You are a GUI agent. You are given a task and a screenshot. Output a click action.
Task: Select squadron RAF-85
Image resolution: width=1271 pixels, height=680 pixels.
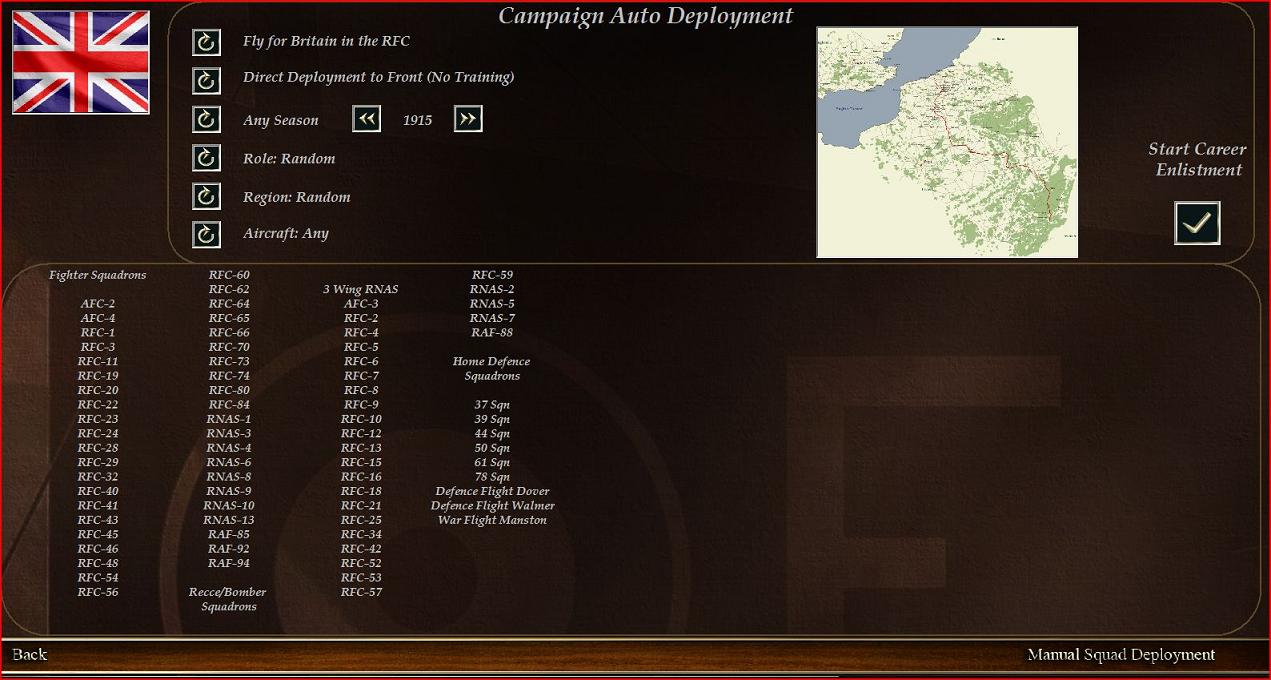[x=229, y=535]
